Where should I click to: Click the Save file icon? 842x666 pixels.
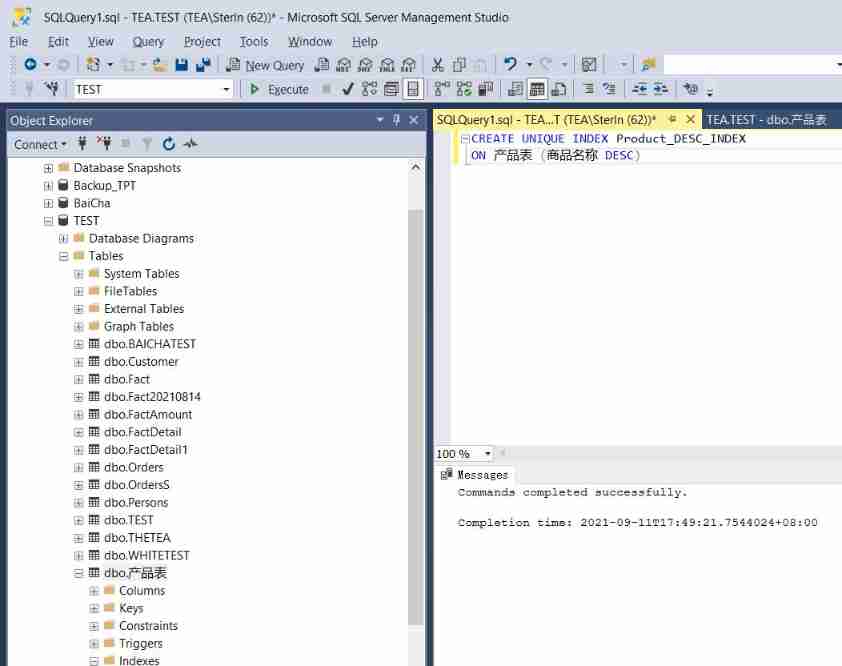182,65
